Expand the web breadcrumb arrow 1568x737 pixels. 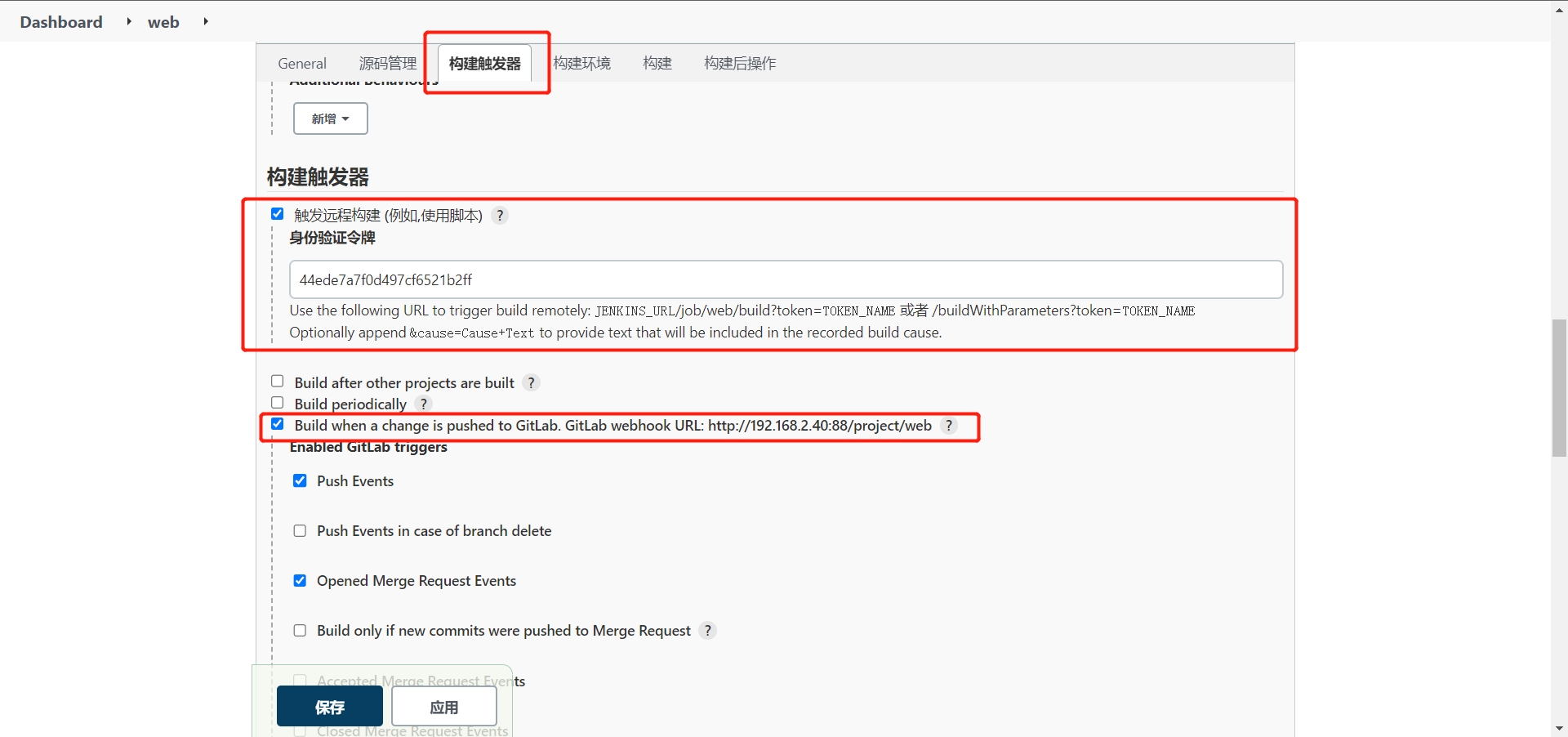coord(206,21)
